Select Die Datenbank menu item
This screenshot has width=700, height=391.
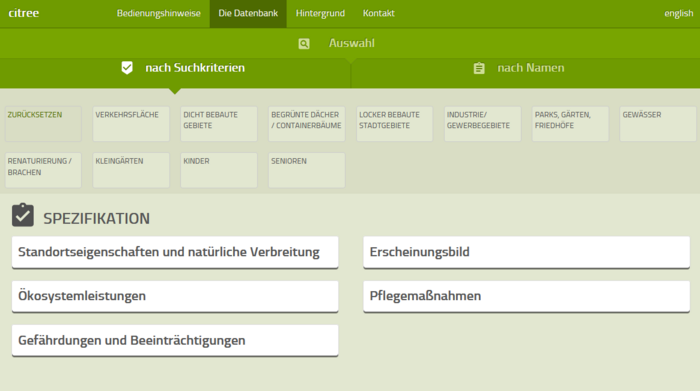248,13
